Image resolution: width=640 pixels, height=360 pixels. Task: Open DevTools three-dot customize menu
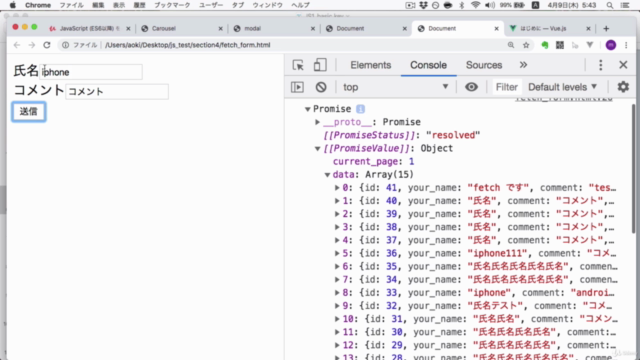click(600, 65)
